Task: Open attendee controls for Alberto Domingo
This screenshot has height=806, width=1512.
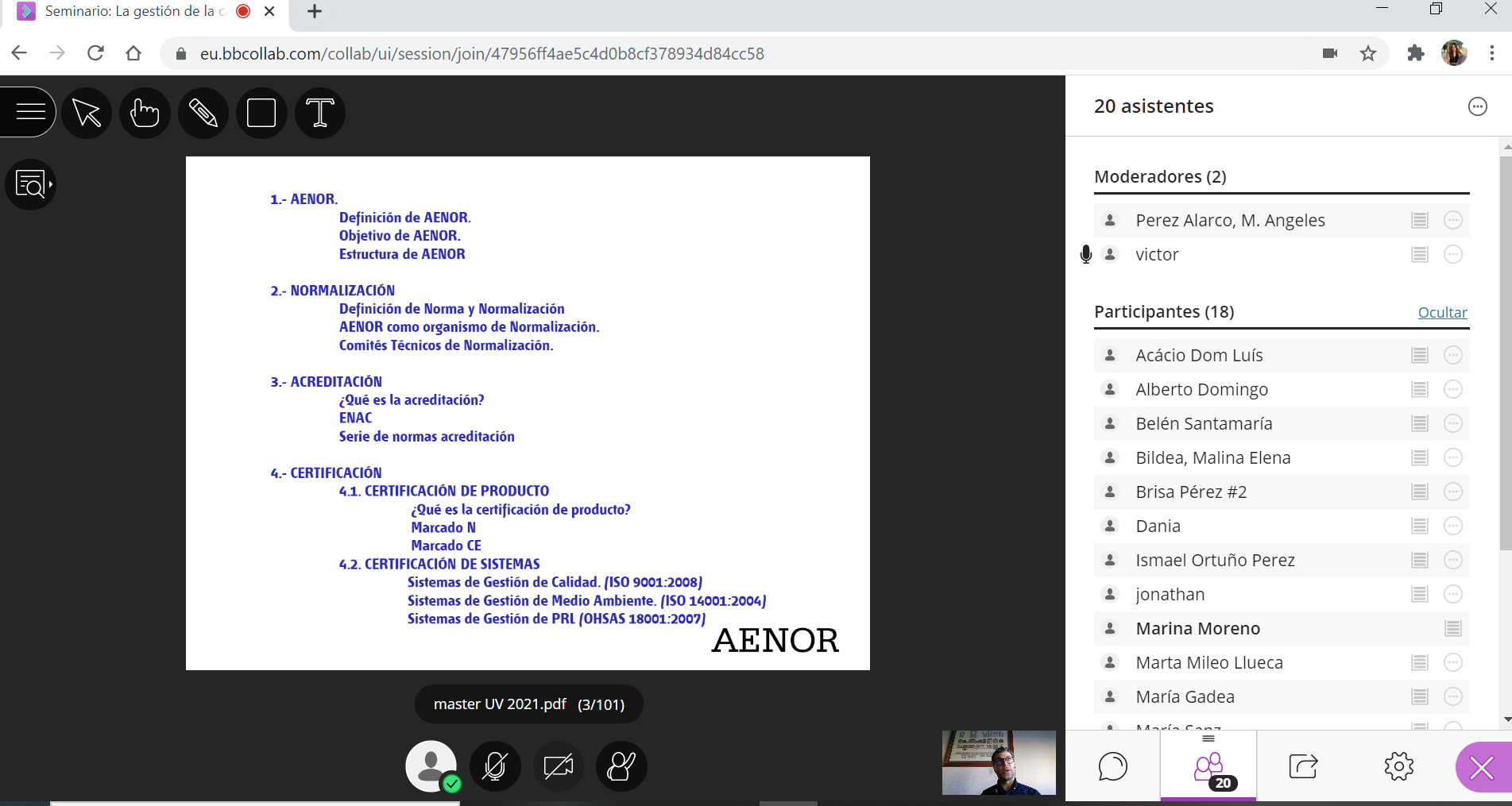Action: (1452, 389)
